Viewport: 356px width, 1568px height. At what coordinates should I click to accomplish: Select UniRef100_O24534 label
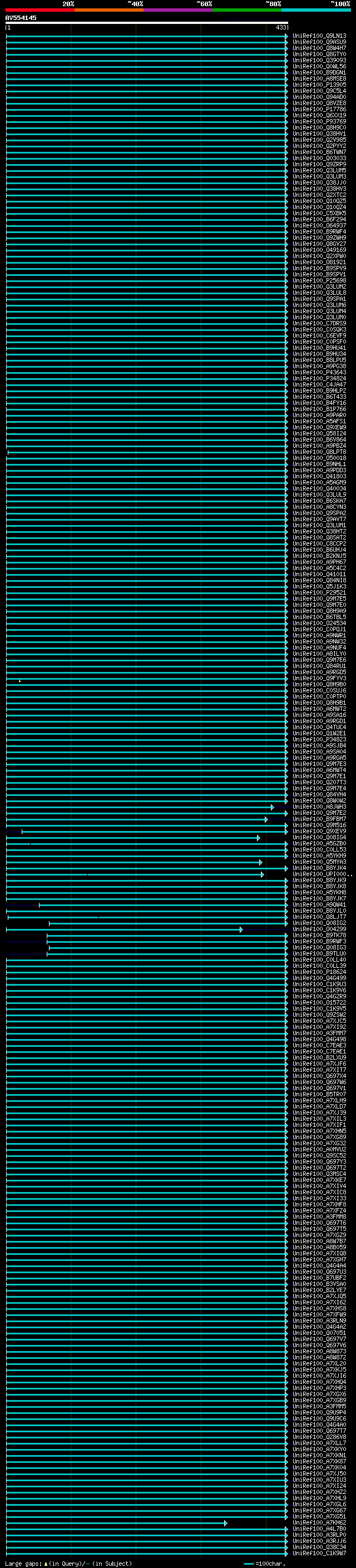click(319, 623)
